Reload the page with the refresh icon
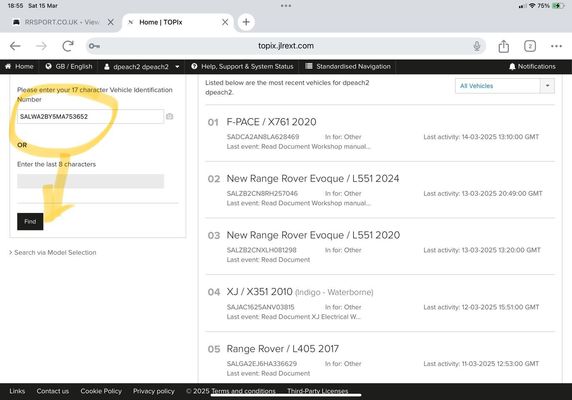Viewport: 572px width, 400px height. point(68,46)
